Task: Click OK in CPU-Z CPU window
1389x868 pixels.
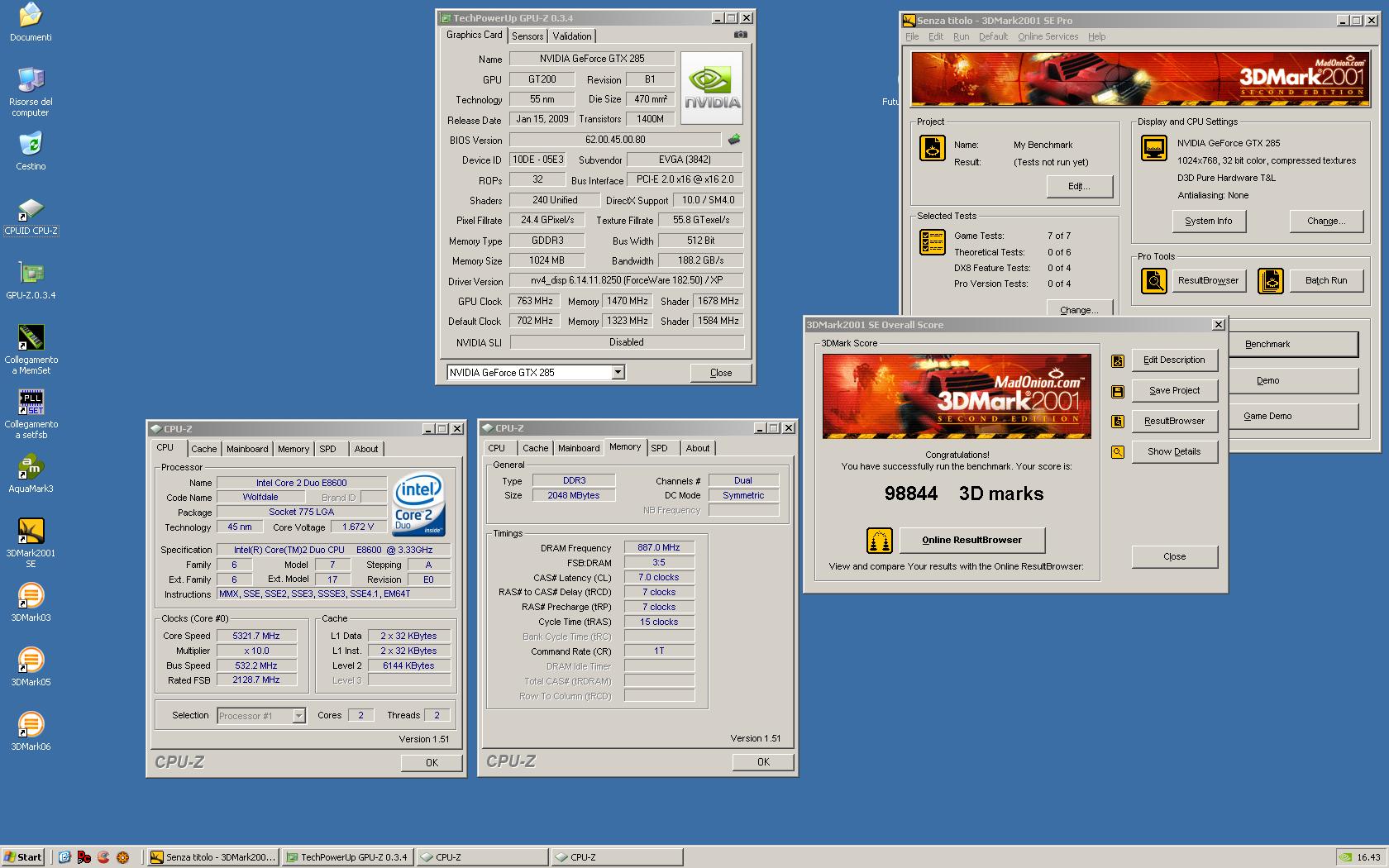Action: tap(432, 763)
